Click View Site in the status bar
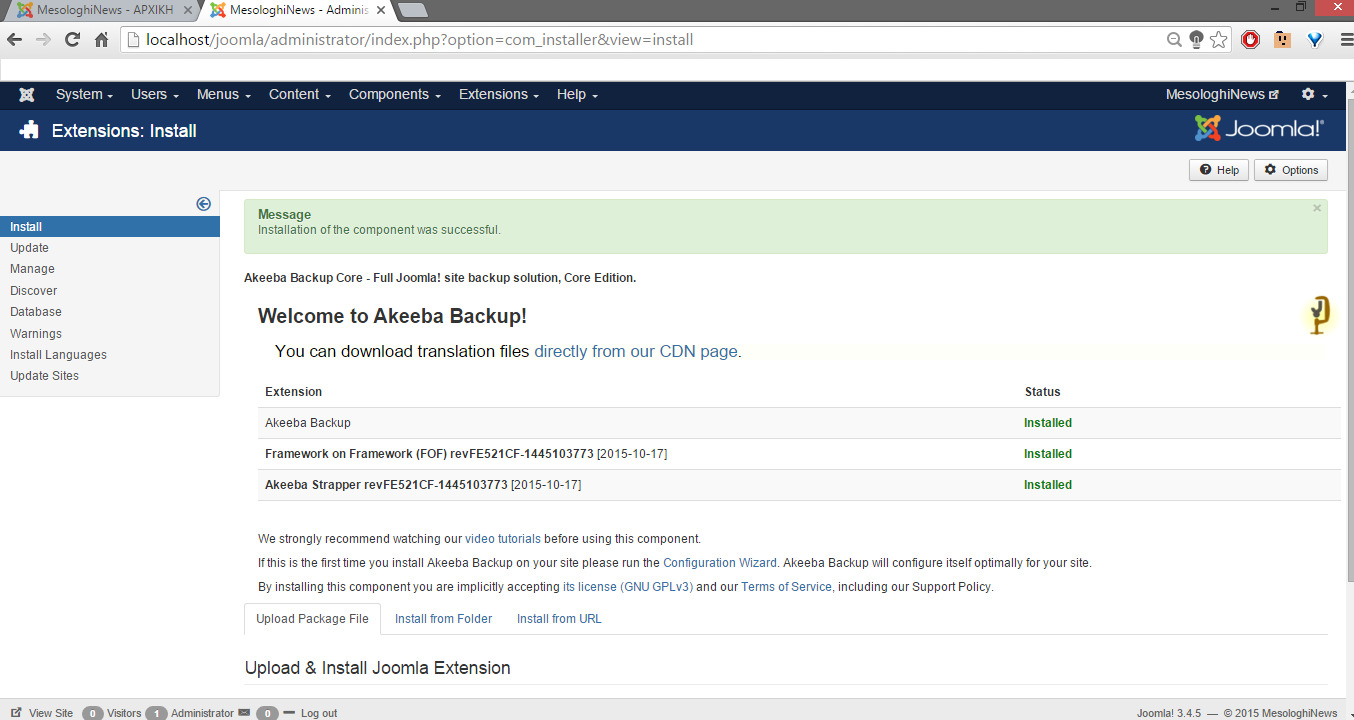Image resolution: width=1354 pixels, height=720 pixels. coord(42,713)
